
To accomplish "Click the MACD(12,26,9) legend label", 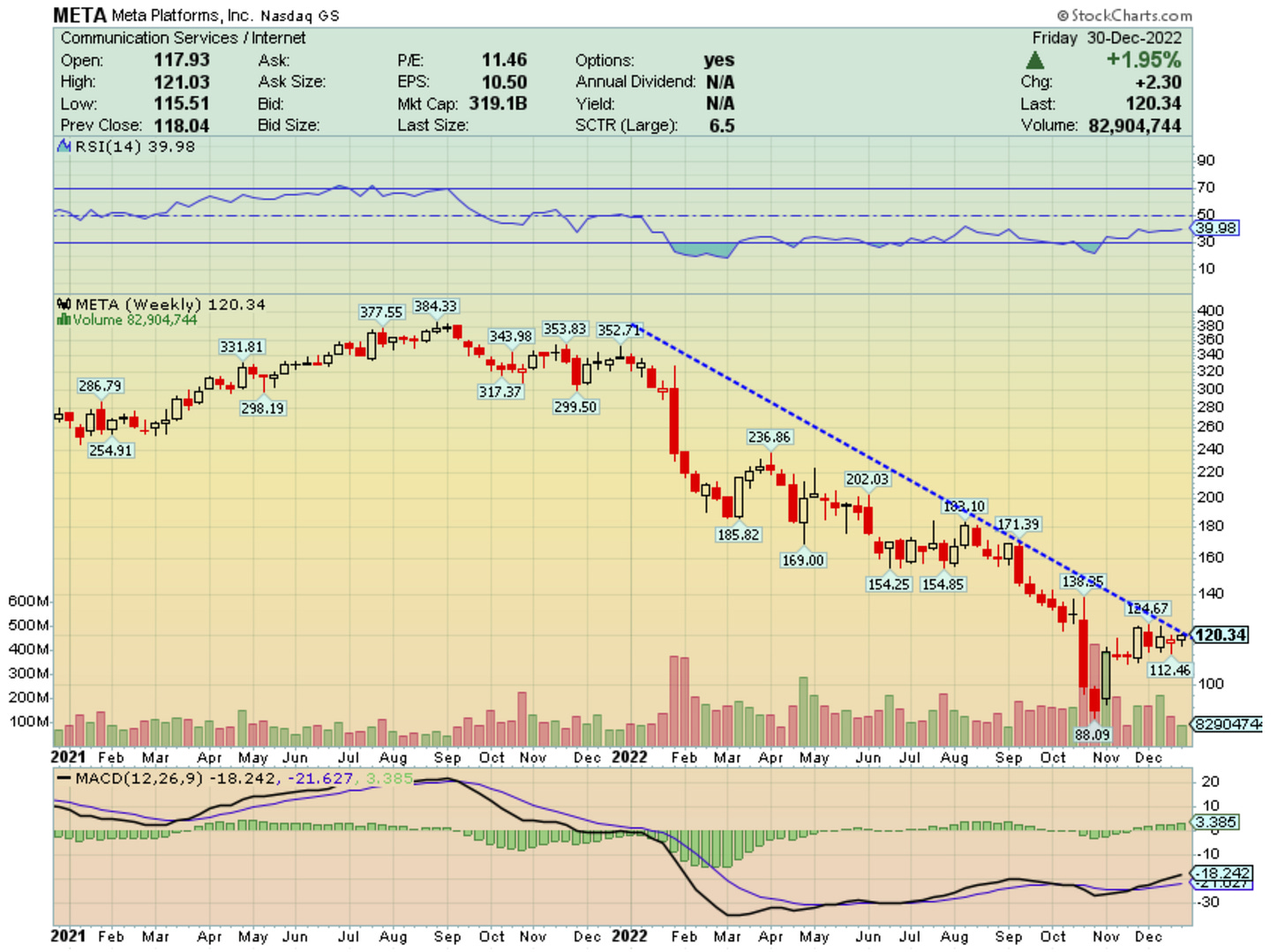I will click(x=139, y=778).
